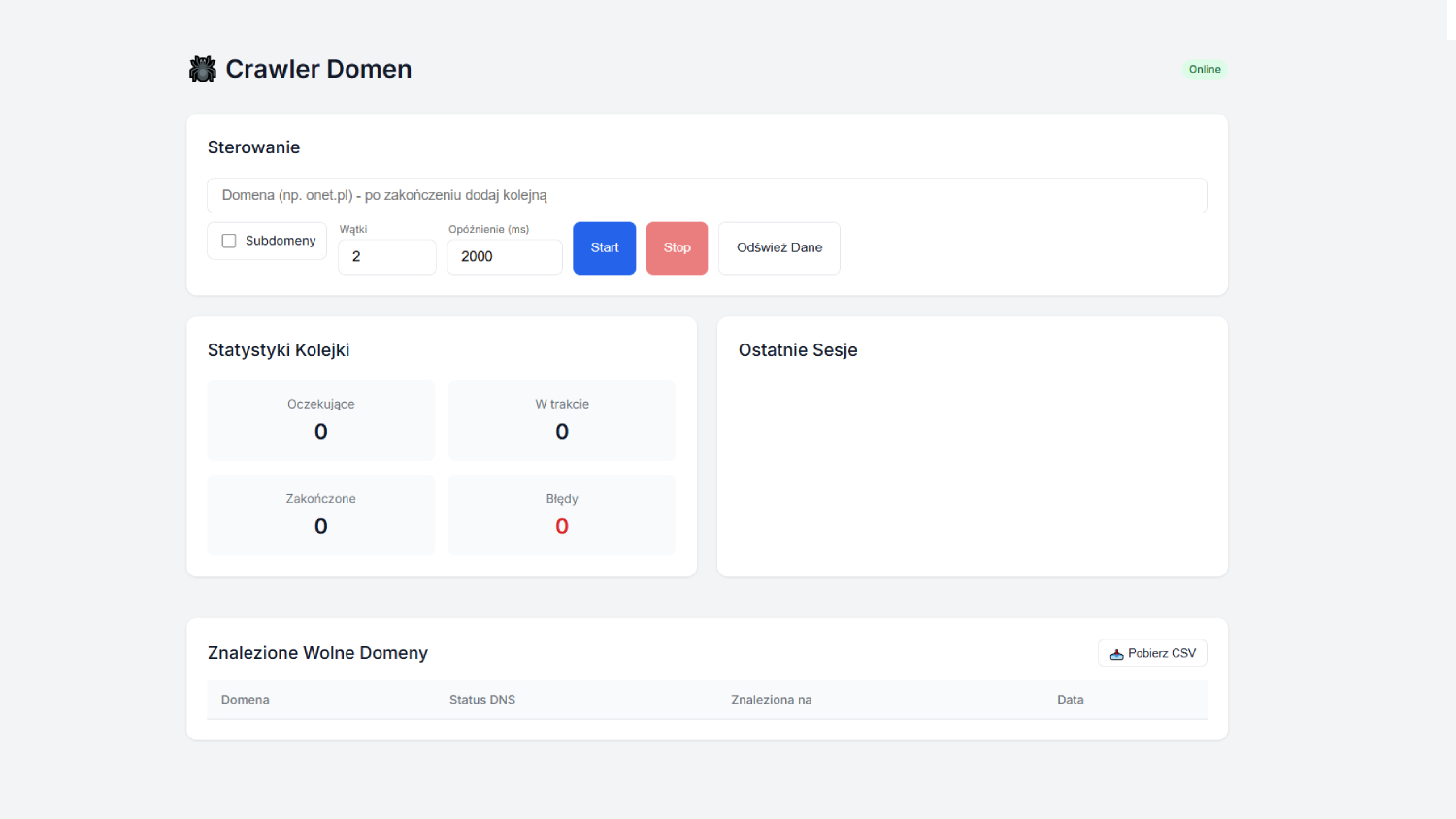The image size is (1456, 819).
Task: Focus the domain name input field
Action: point(707,195)
